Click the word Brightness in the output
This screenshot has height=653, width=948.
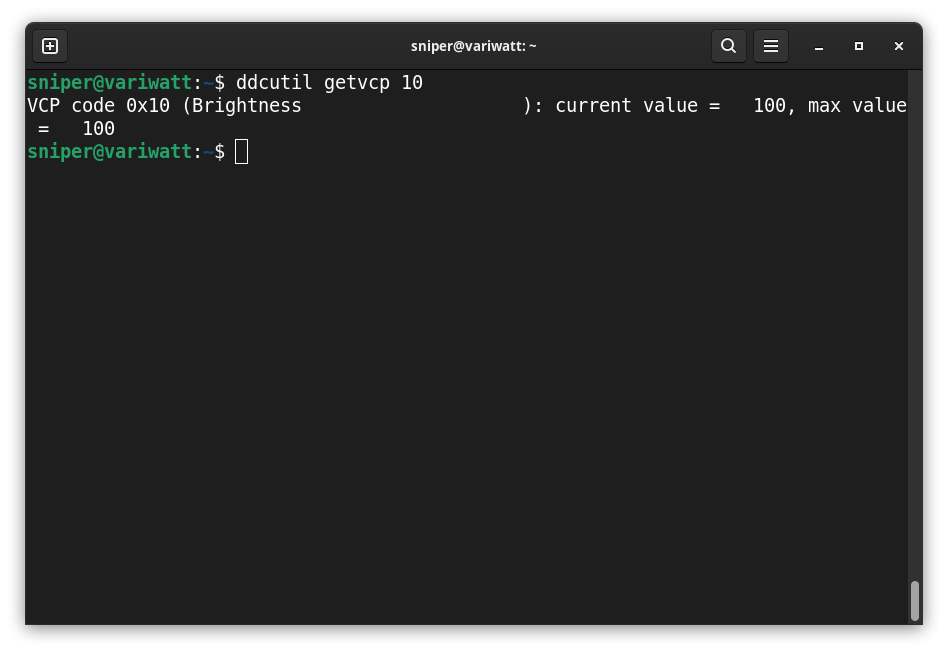tap(247, 106)
